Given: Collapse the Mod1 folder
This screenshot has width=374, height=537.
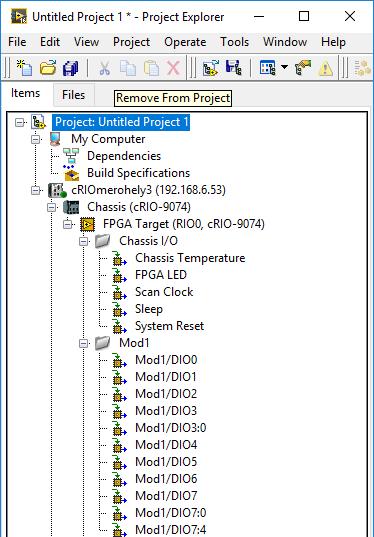Looking at the screenshot, I should 84,343.
